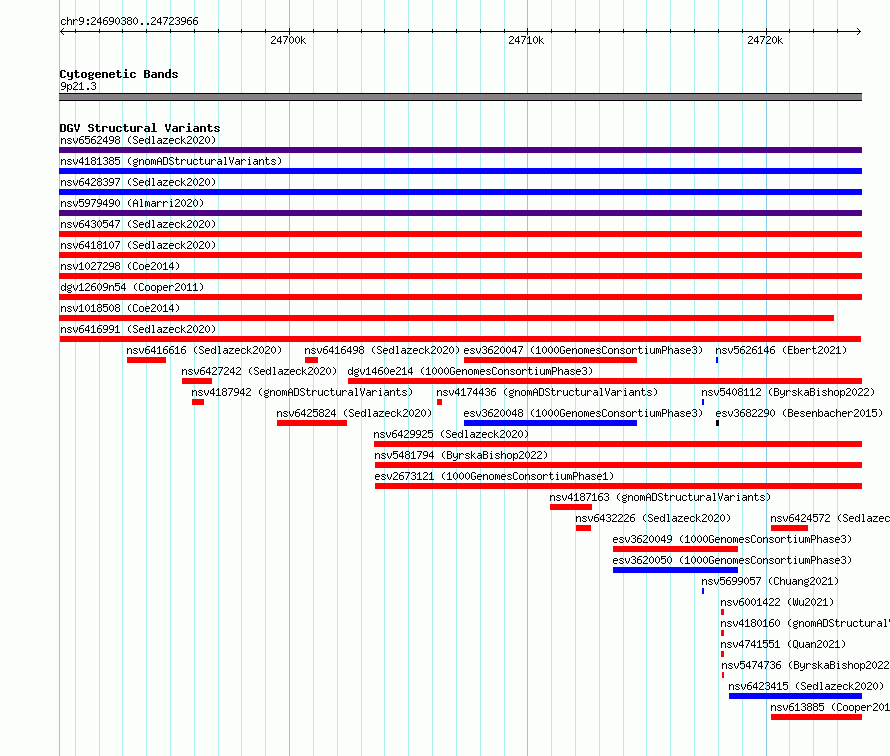
Task: Click the red bar under nsv6416616
Action: click(x=146, y=360)
